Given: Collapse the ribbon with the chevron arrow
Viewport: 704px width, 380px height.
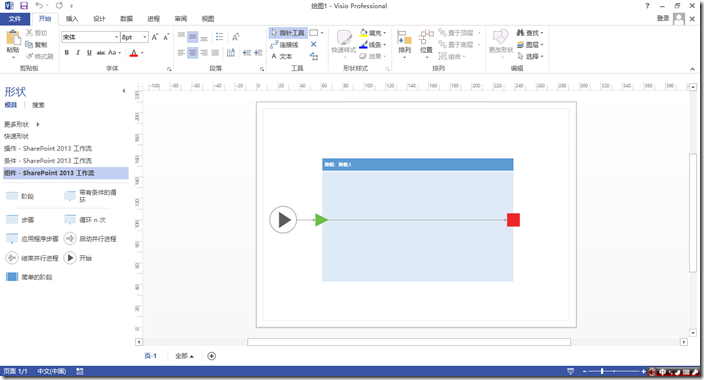Looking at the screenshot, I should (692, 69).
